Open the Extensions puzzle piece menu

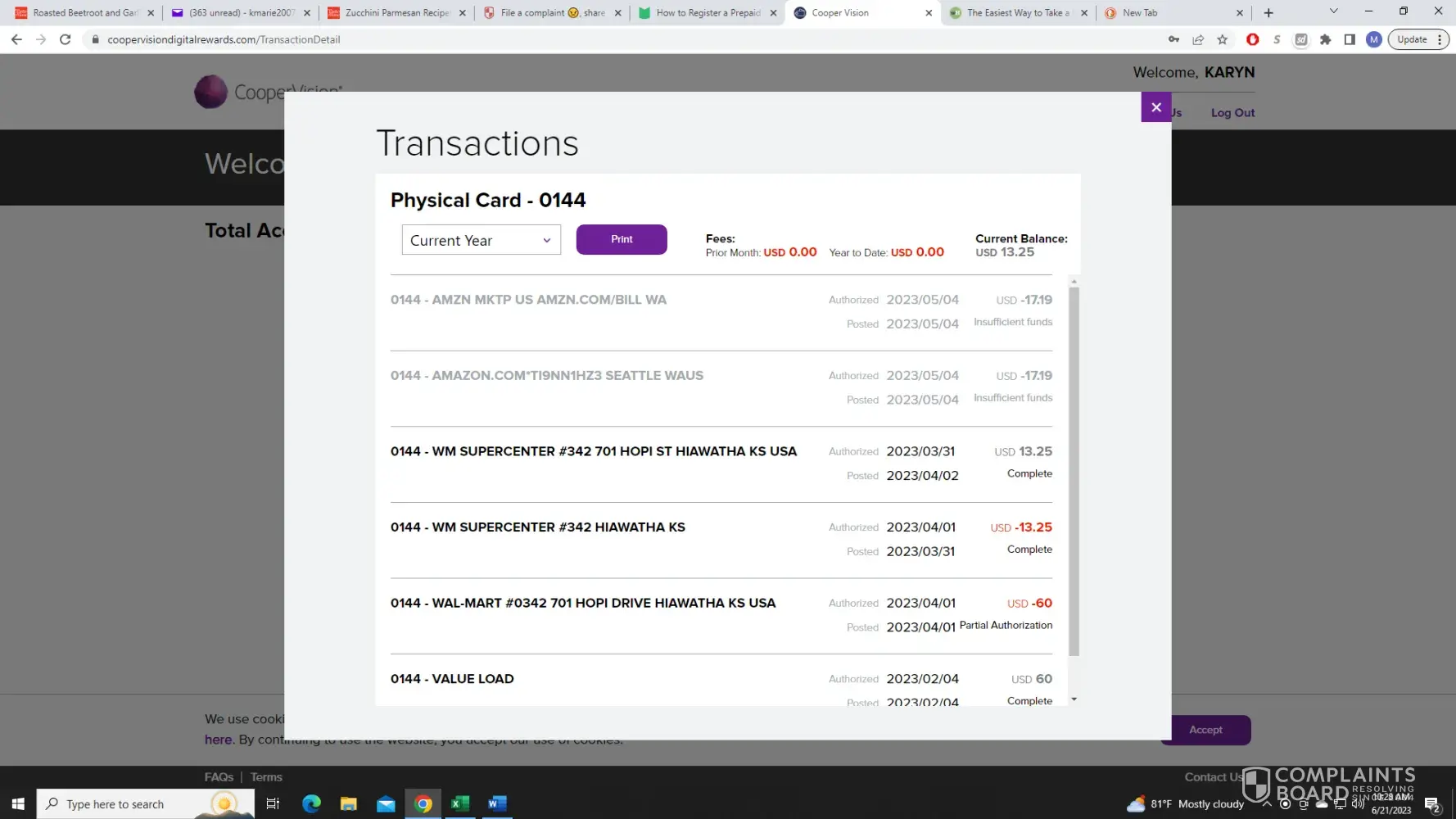(x=1326, y=39)
